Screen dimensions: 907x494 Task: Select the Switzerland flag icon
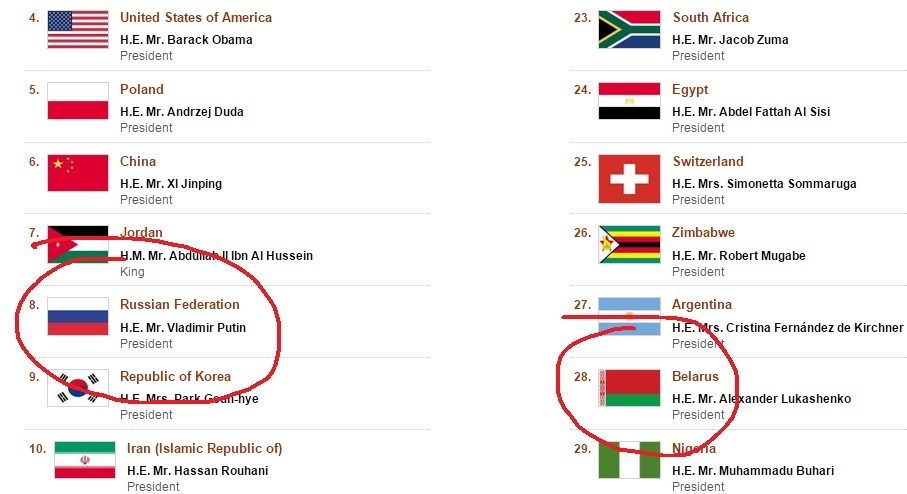[629, 179]
